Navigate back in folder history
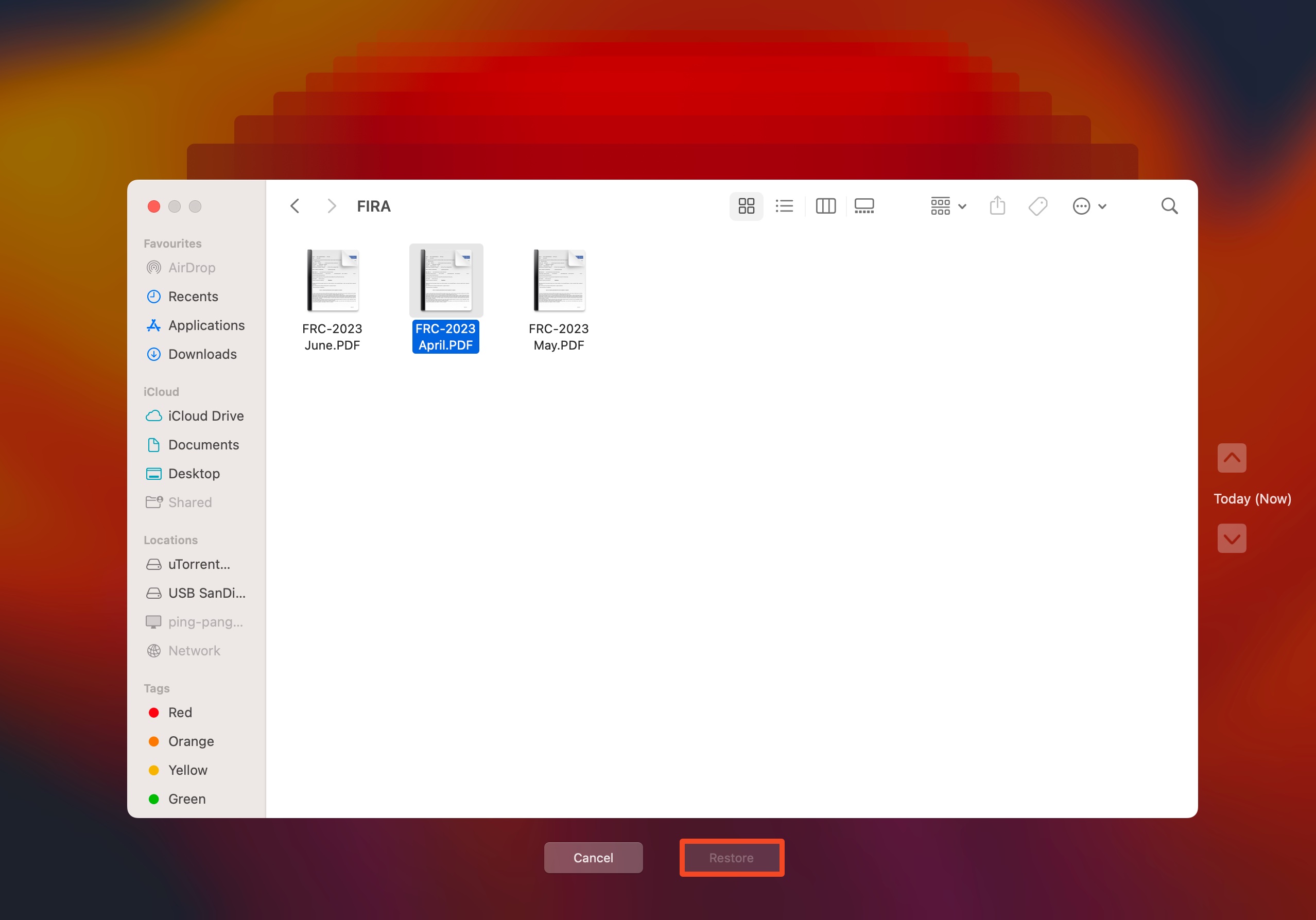The width and height of the screenshot is (1316, 920). click(296, 205)
